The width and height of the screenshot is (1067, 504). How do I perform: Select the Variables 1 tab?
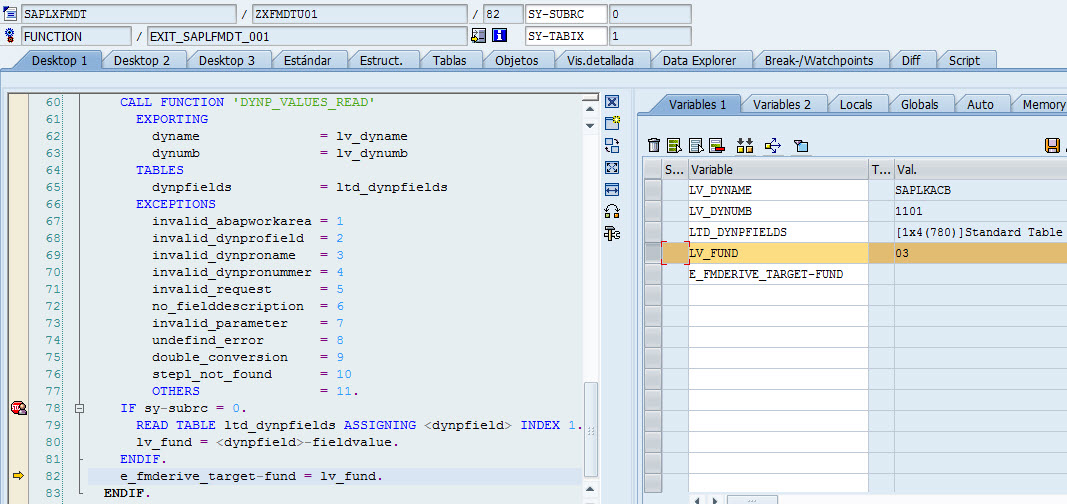(697, 105)
